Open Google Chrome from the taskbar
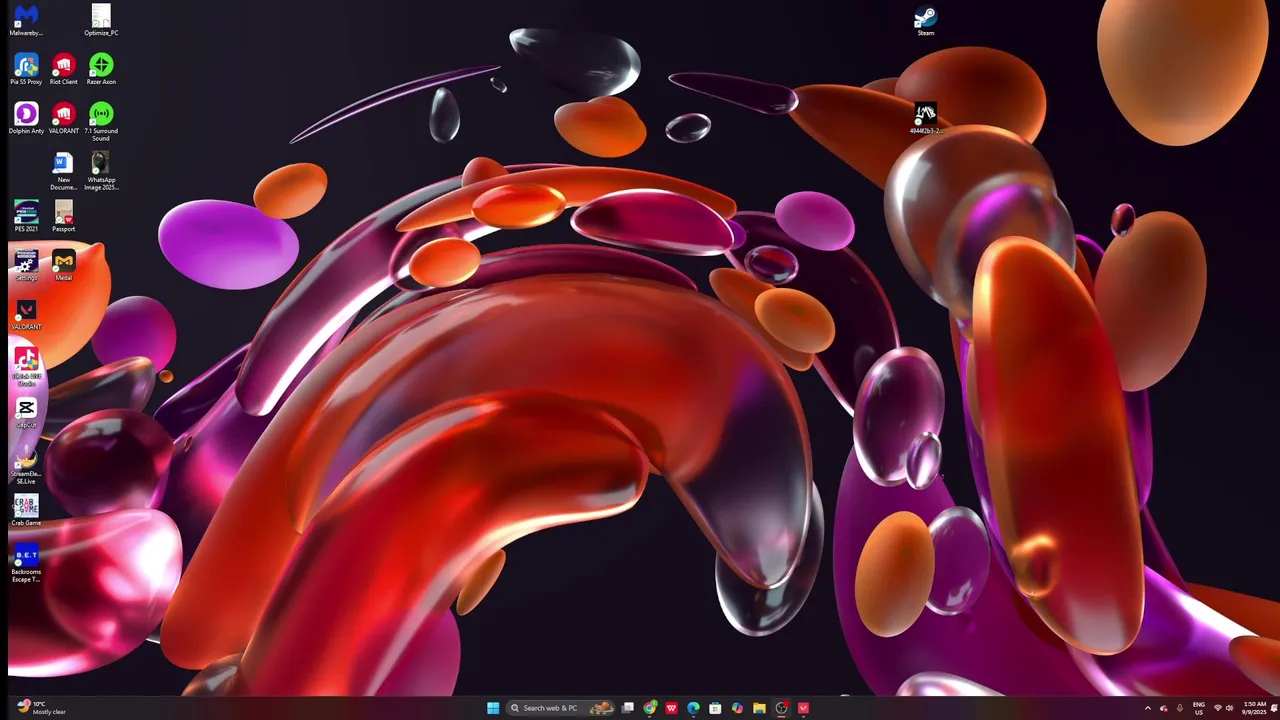Viewport: 1280px width, 720px height. coord(650,708)
